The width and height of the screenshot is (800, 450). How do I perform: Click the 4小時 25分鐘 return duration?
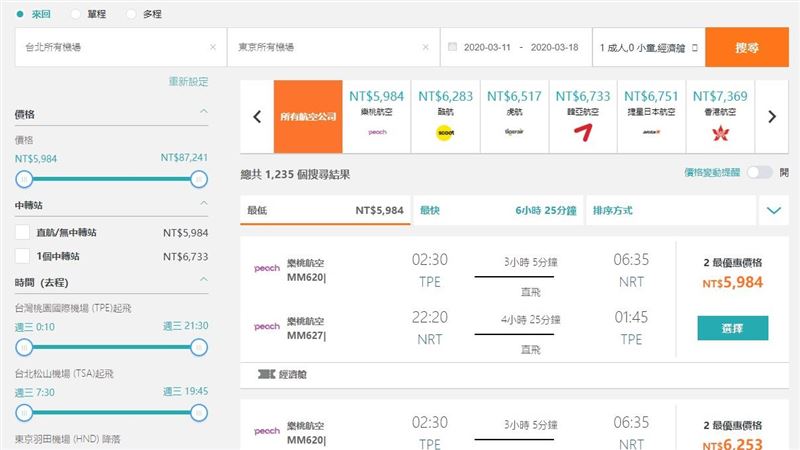pyautogui.click(x=531, y=320)
